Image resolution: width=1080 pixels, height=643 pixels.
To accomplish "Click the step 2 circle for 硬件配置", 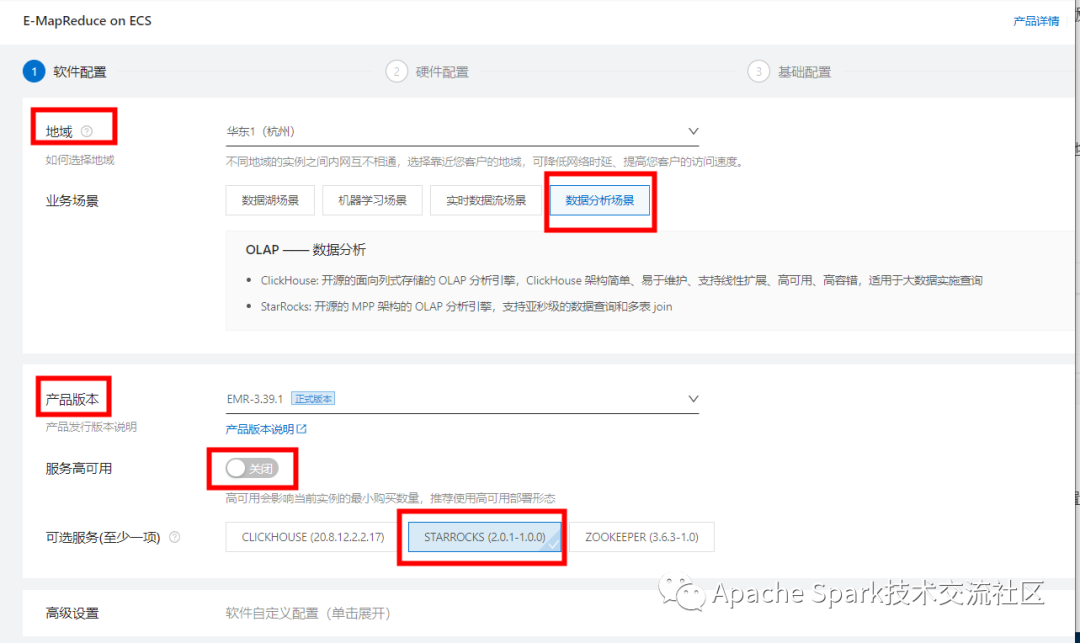I will tap(397, 72).
